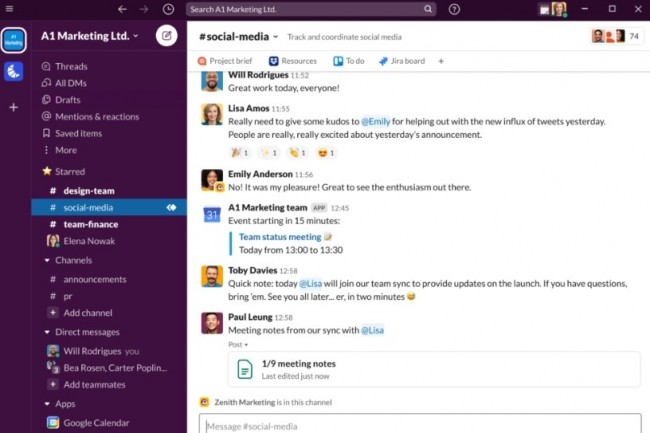
Task: Go back with the left arrow
Action: pyautogui.click(x=122, y=9)
